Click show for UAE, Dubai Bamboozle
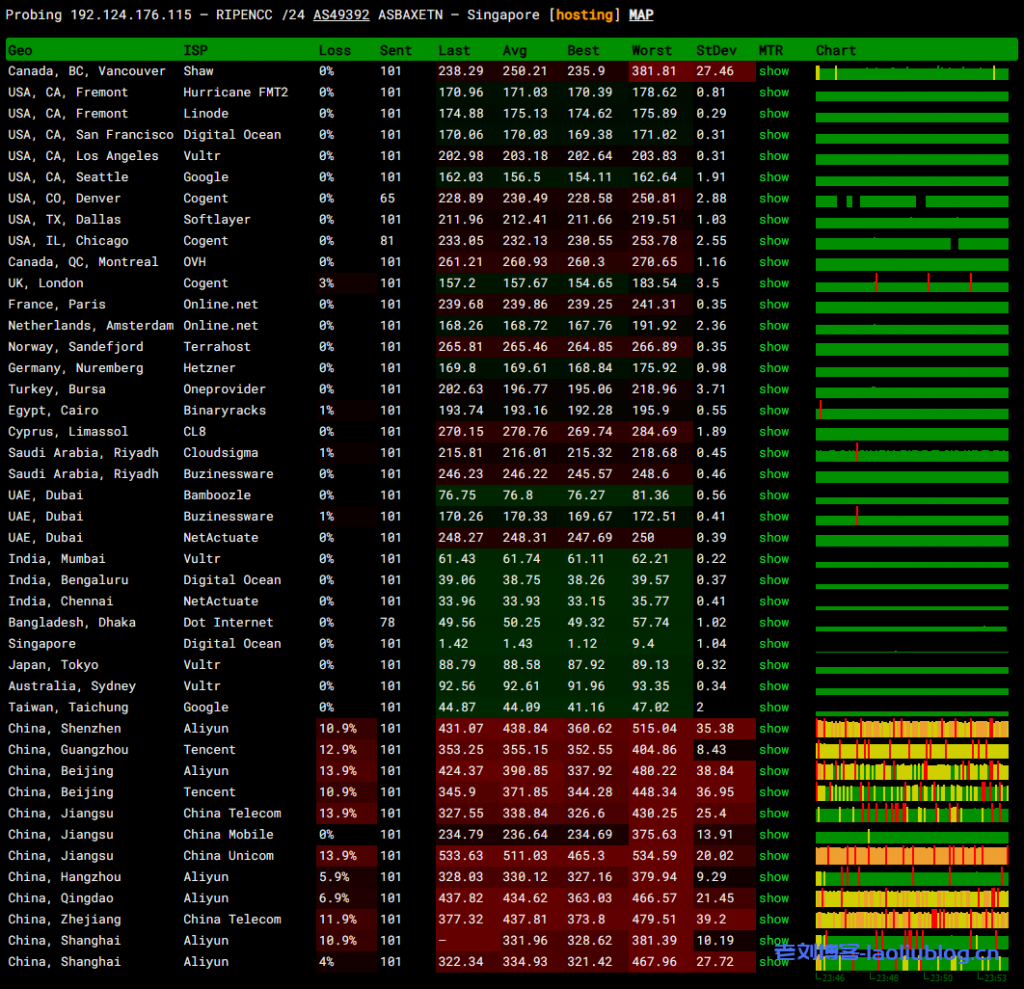The image size is (1024, 989). (x=773, y=495)
